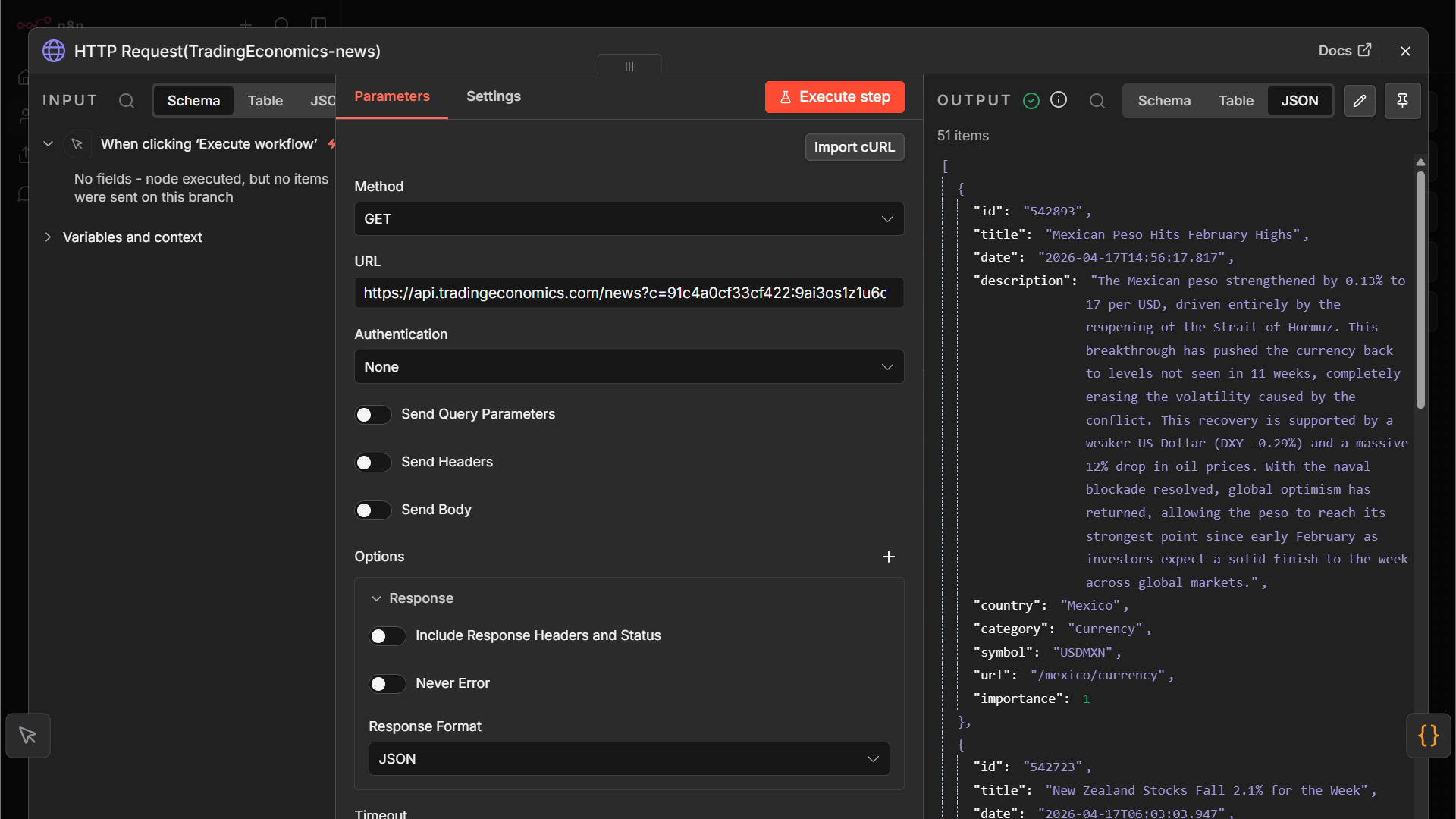The height and width of the screenshot is (819, 1456).
Task: Select output Table view tab
Action: tap(1236, 101)
